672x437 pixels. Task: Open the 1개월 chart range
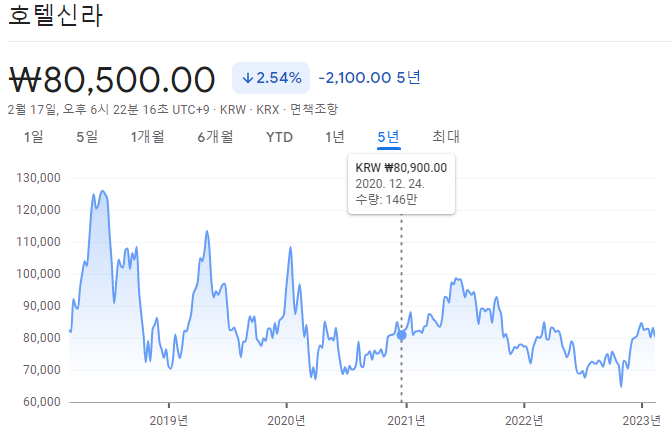147,137
